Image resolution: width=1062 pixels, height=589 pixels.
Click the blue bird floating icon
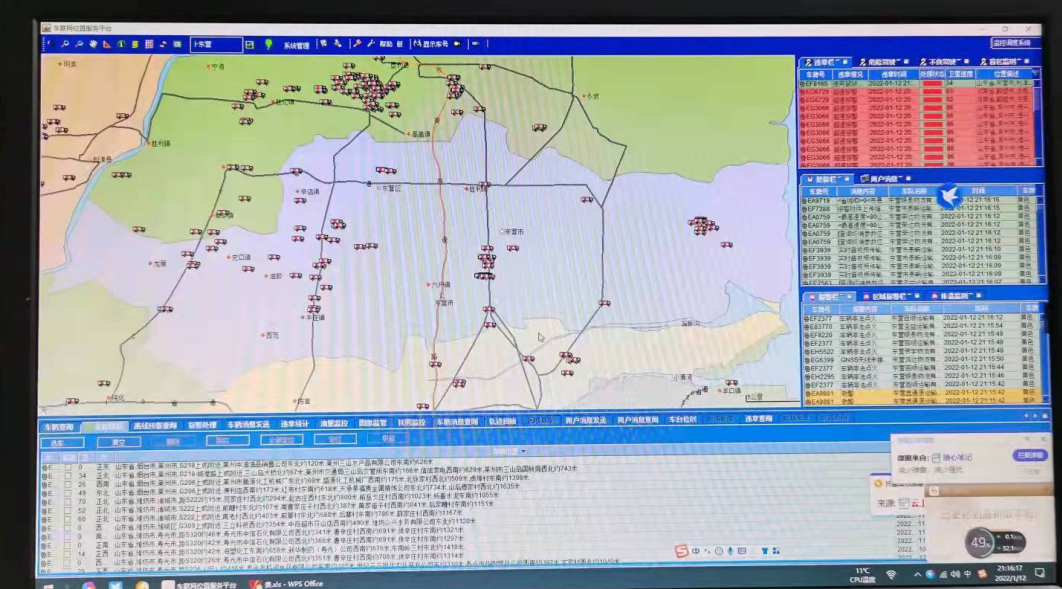[x=949, y=196]
